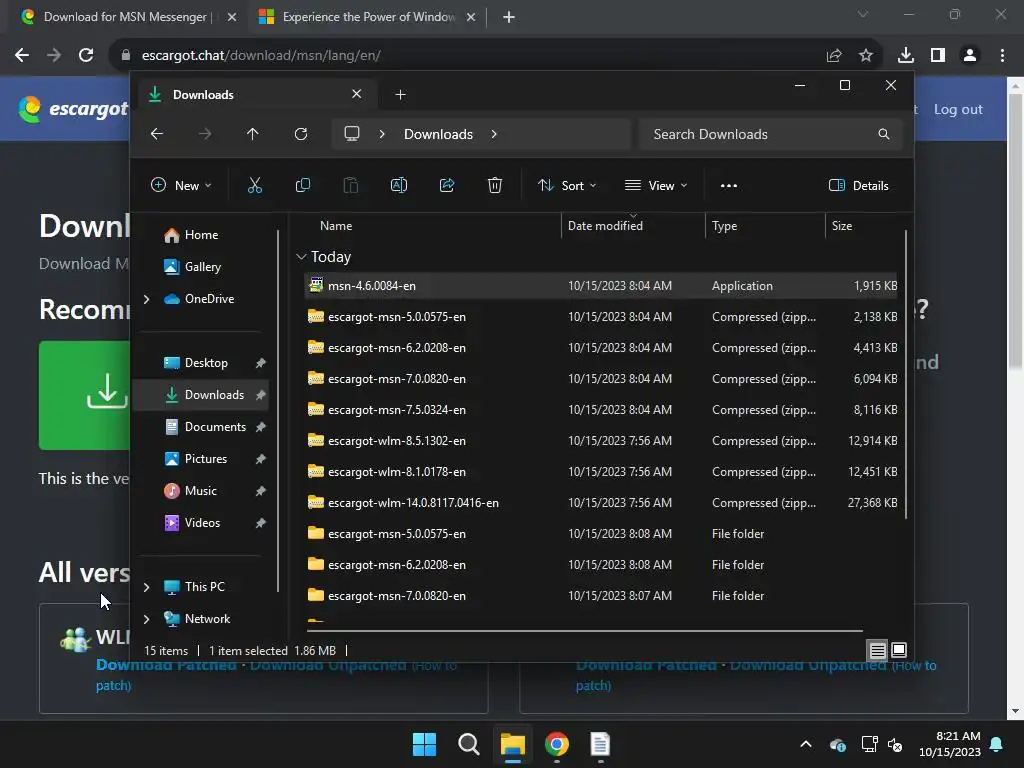
Task: Toggle the Details pane button
Action: pos(859,185)
